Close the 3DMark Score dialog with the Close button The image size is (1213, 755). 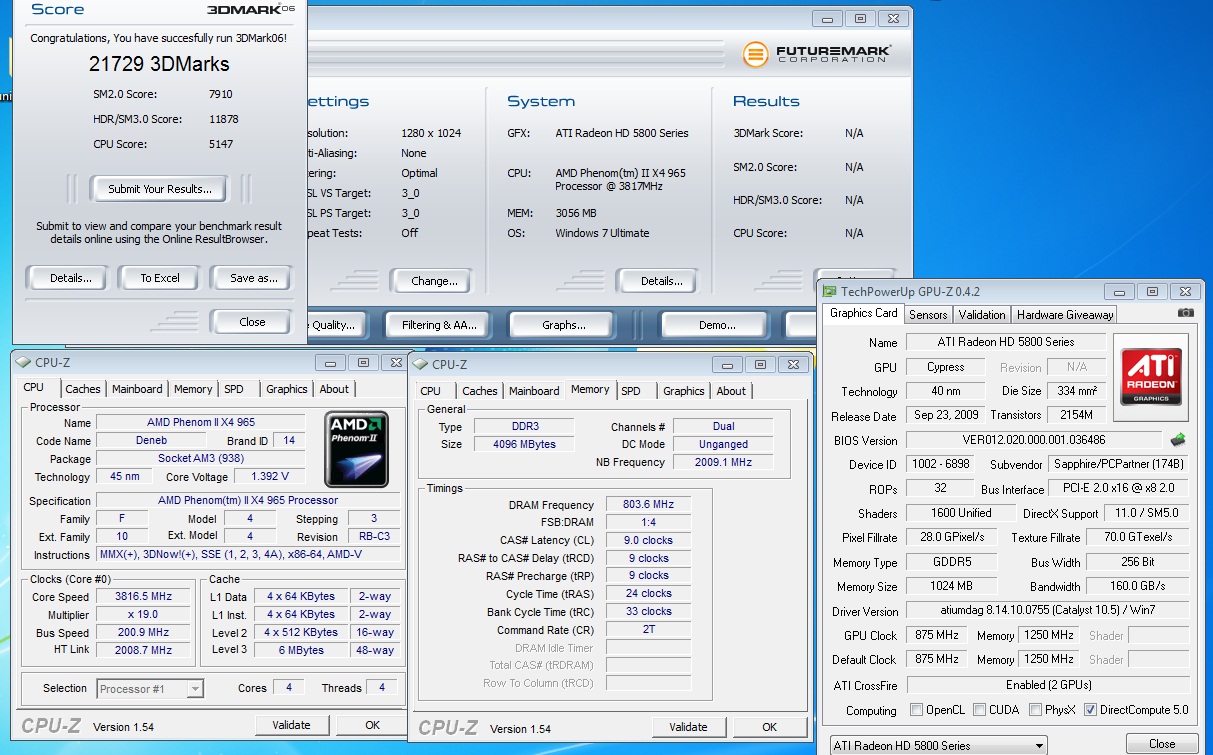tap(252, 322)
